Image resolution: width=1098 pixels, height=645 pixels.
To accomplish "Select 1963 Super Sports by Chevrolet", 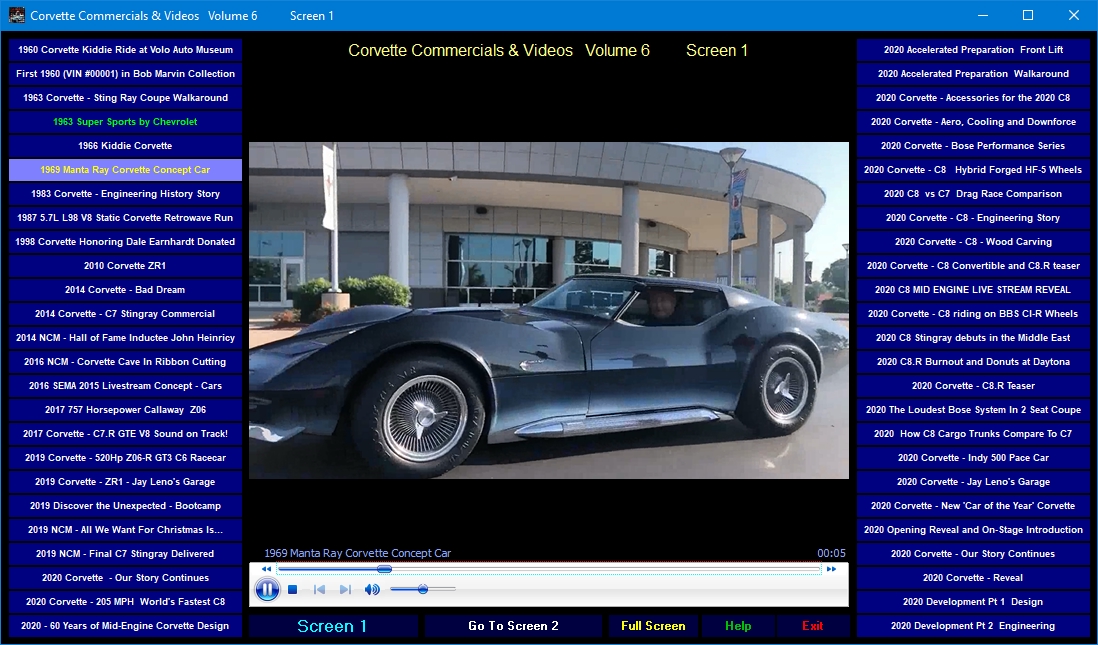I will (x=125, y=122).
